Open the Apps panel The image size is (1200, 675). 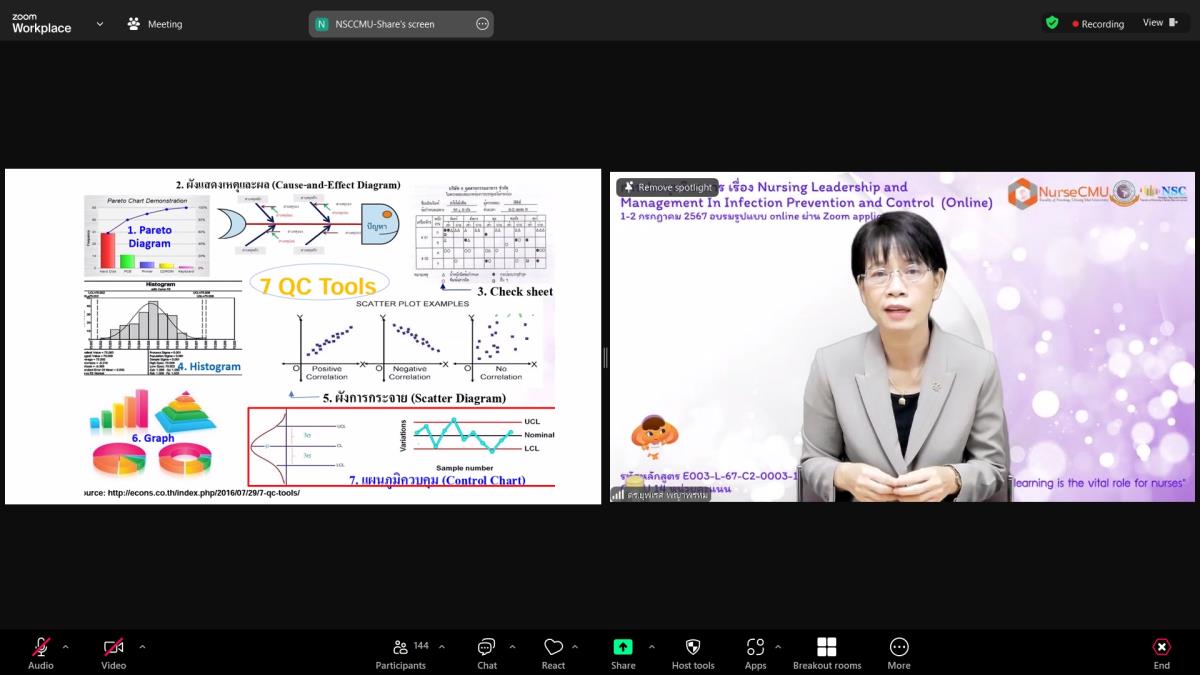[x=756, y=653]
